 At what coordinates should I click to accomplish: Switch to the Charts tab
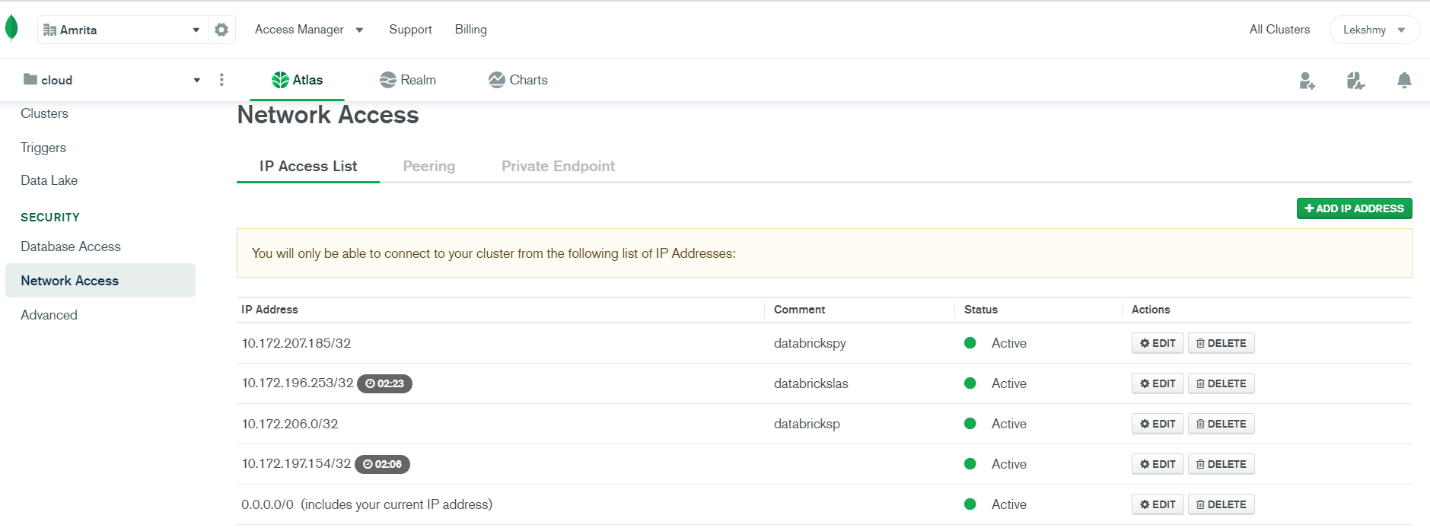tap(518, 80)
